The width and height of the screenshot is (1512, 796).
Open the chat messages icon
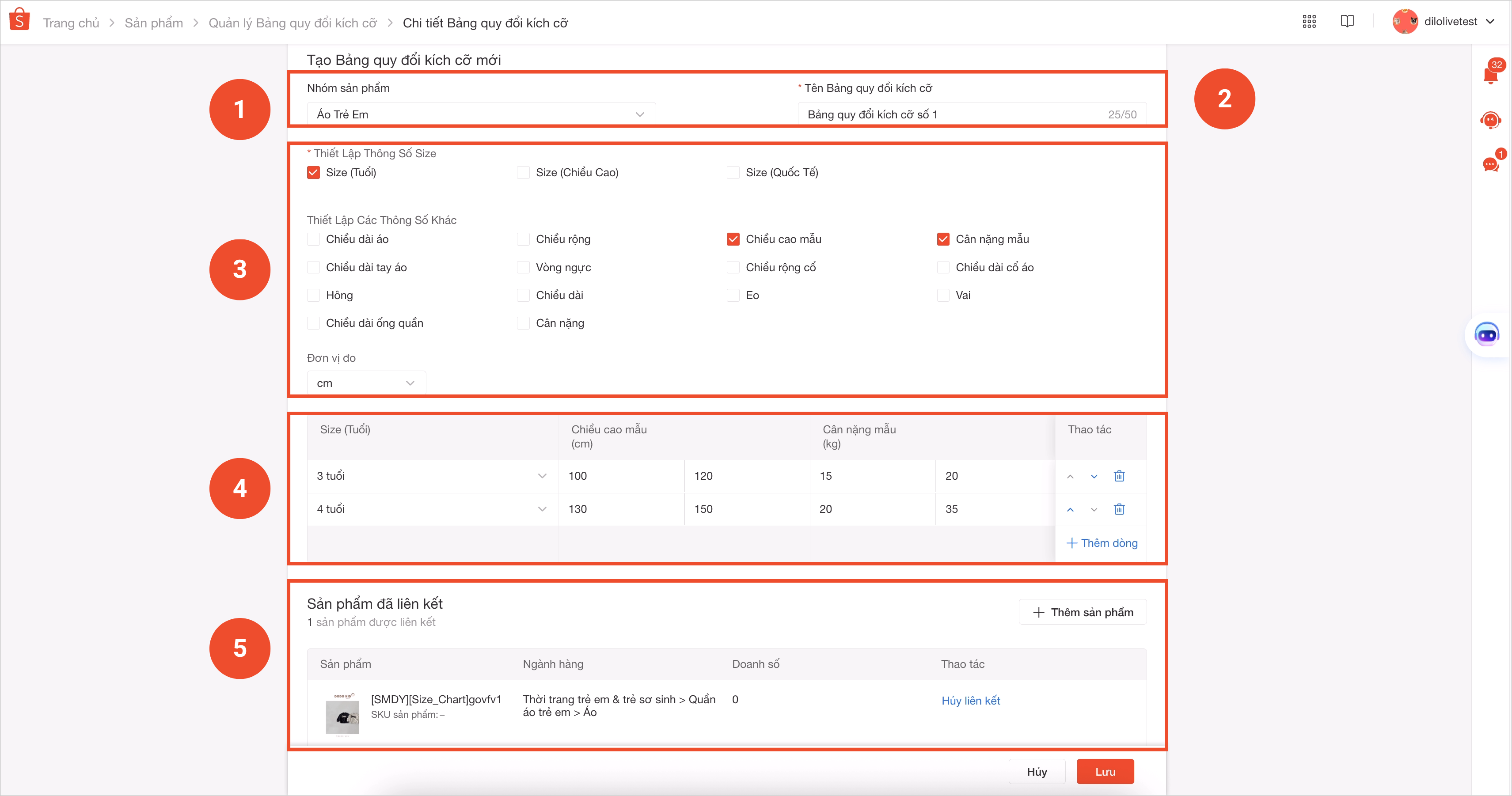1490,164
